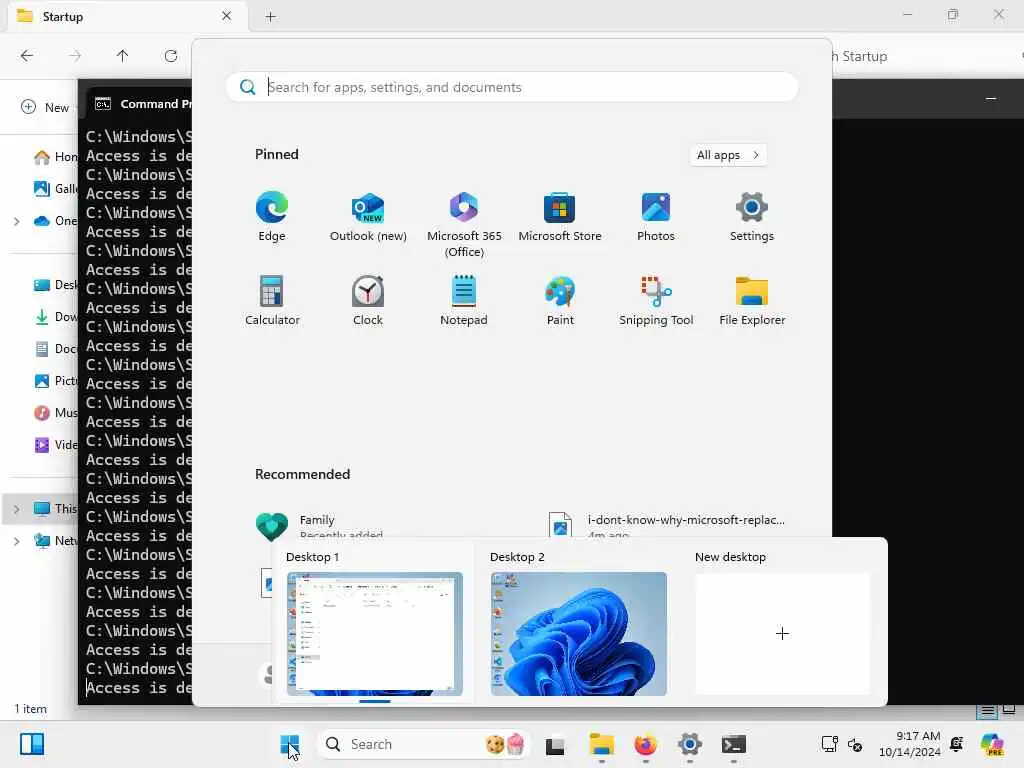Screen dimensions: 1024x768
Task: Open File Explorer on the taskbar
Action: click(x=601, y=744)
